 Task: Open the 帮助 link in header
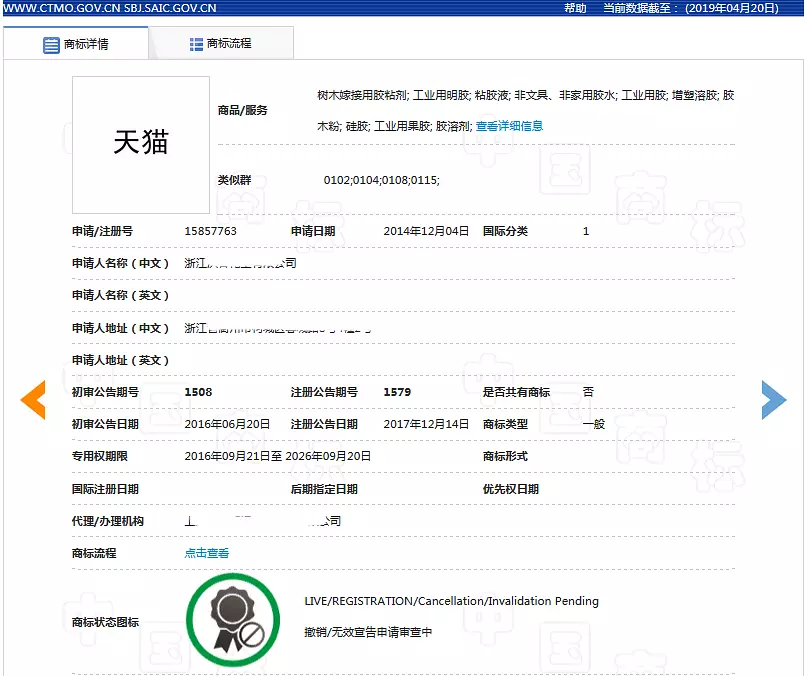pos(575,8)
